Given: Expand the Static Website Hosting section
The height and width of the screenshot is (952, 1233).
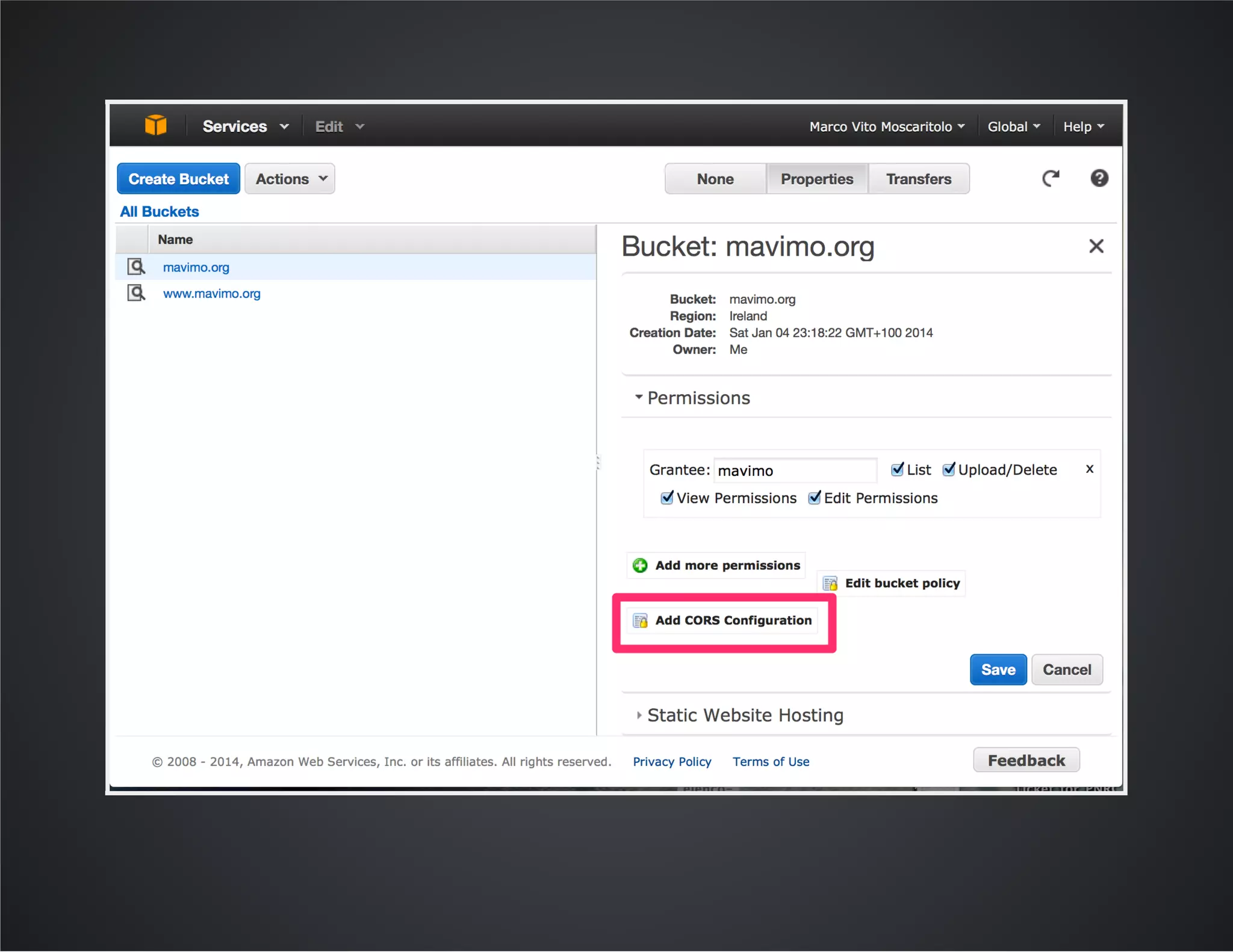Looking at the screenshot, I should point(744,715).
